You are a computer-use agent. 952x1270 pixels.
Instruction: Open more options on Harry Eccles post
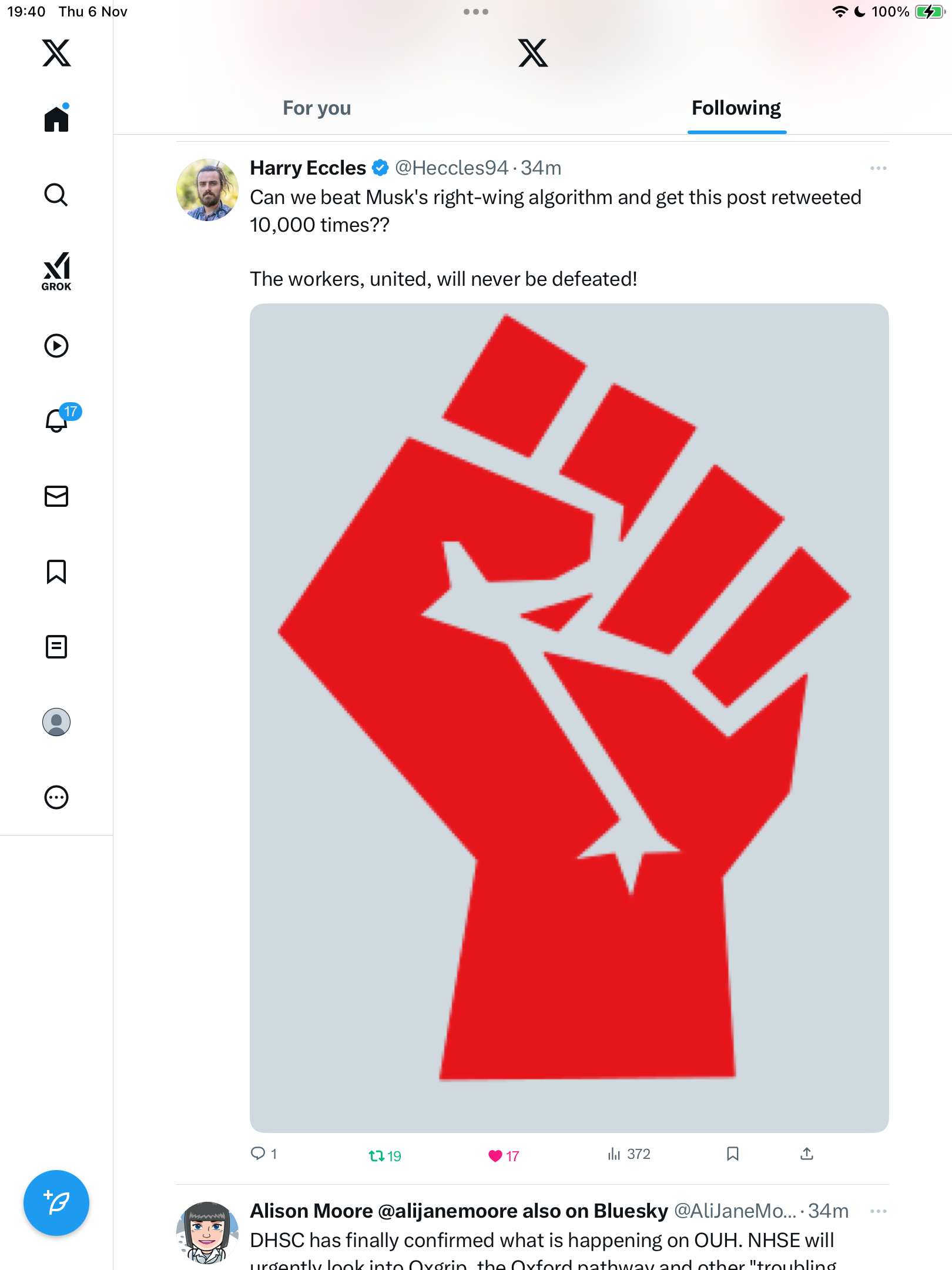coord(878,168)
